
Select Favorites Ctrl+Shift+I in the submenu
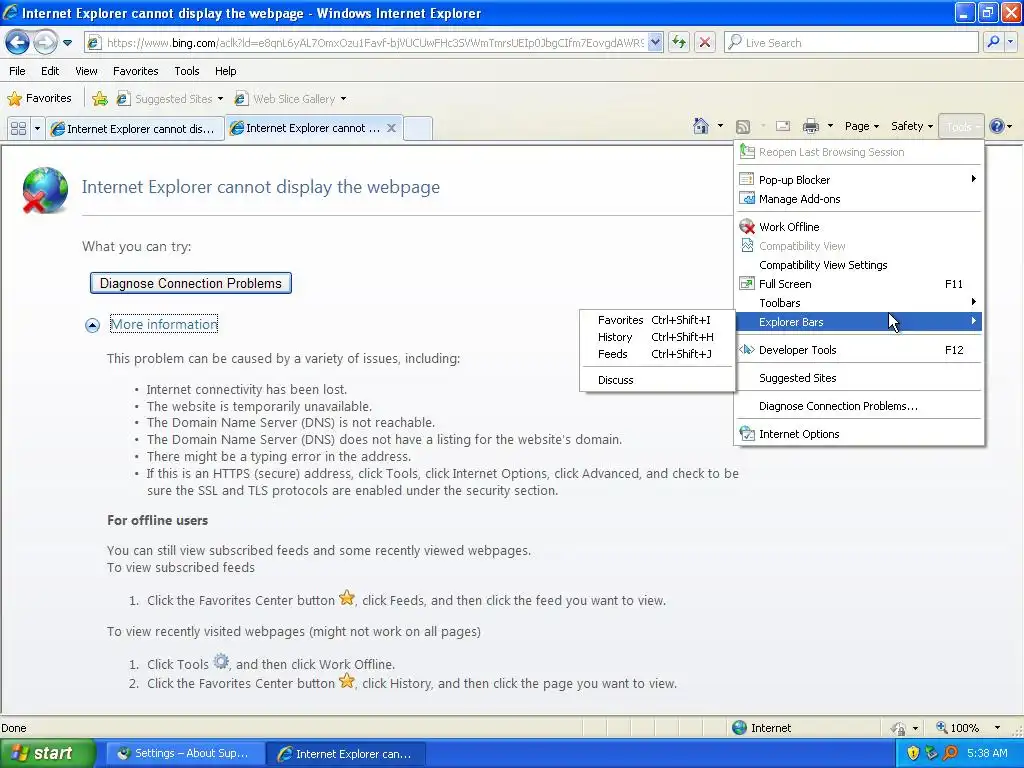657,320
